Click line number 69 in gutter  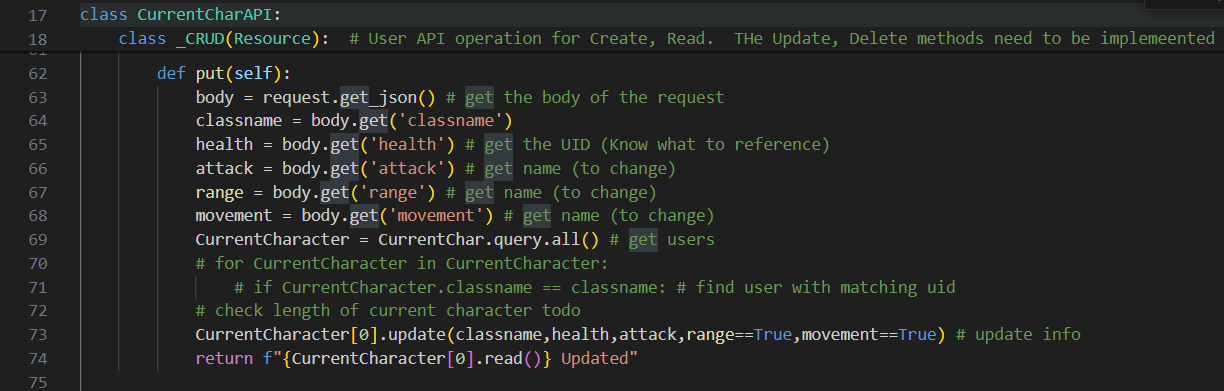[x=38, y=240]
